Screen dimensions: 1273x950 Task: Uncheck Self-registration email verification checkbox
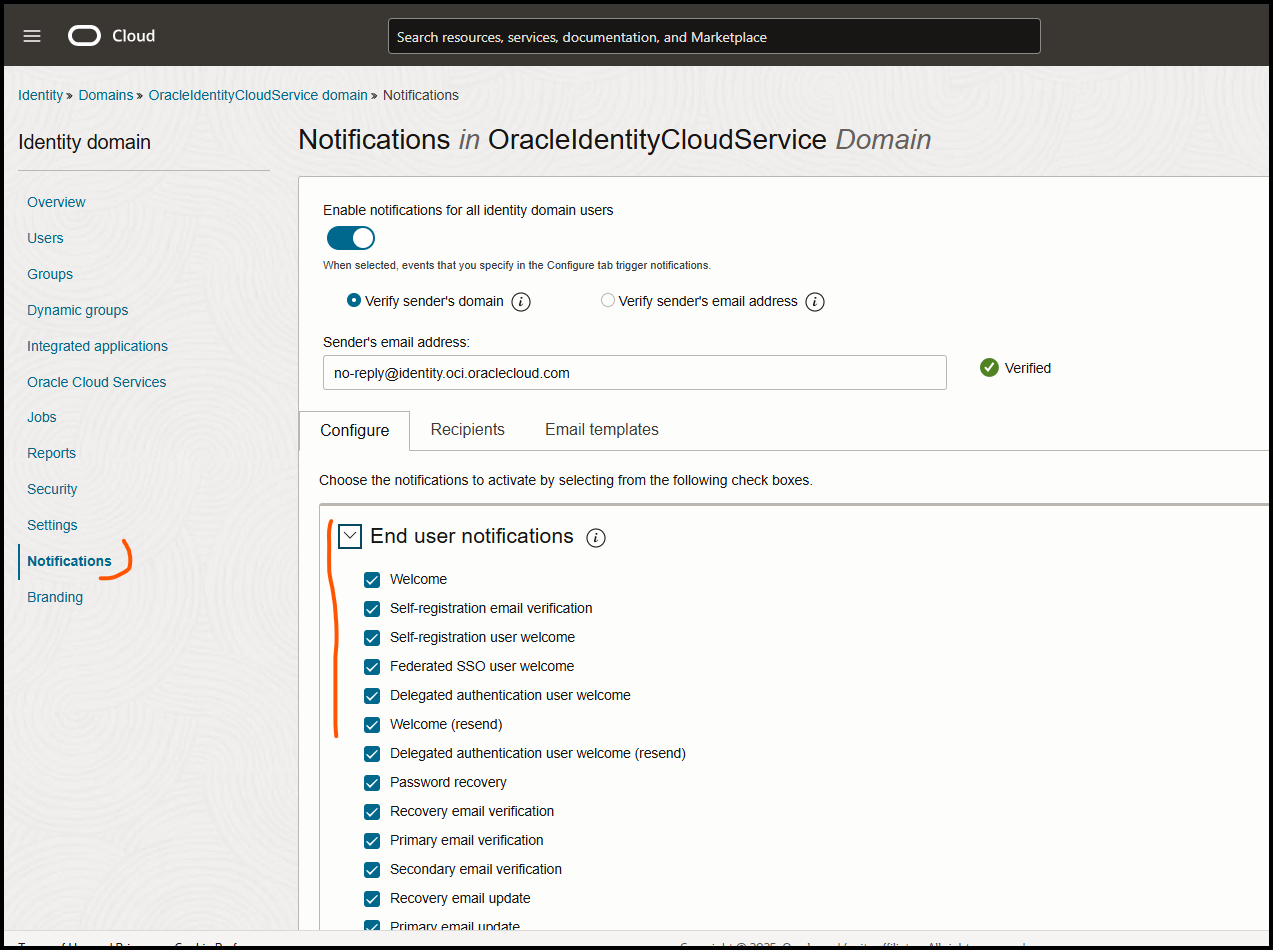coord(372,609)
